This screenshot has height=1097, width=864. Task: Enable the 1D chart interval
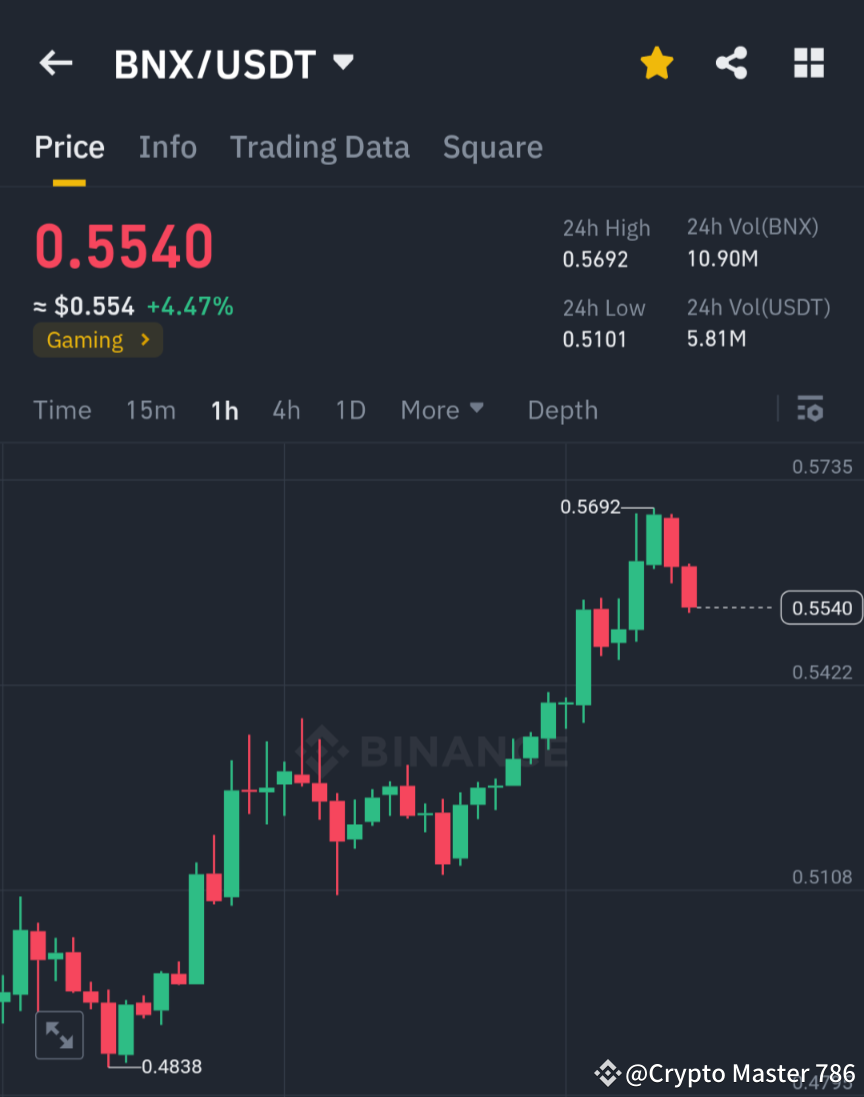[350, 409]
